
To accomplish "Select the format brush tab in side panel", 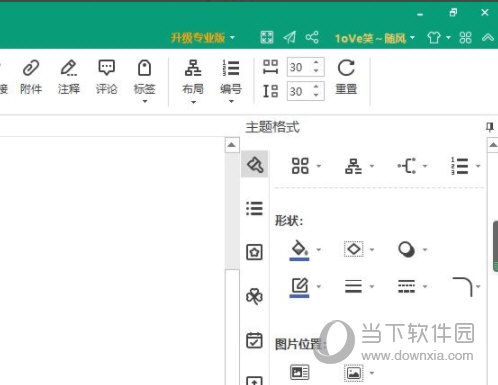I will 255,165.
